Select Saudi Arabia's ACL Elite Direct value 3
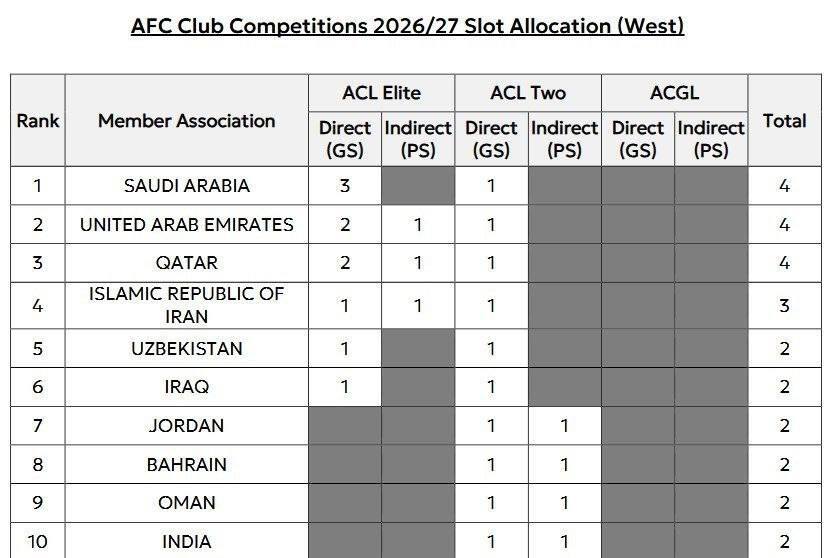Screen dimensions: 828x558 coord(345,186)
